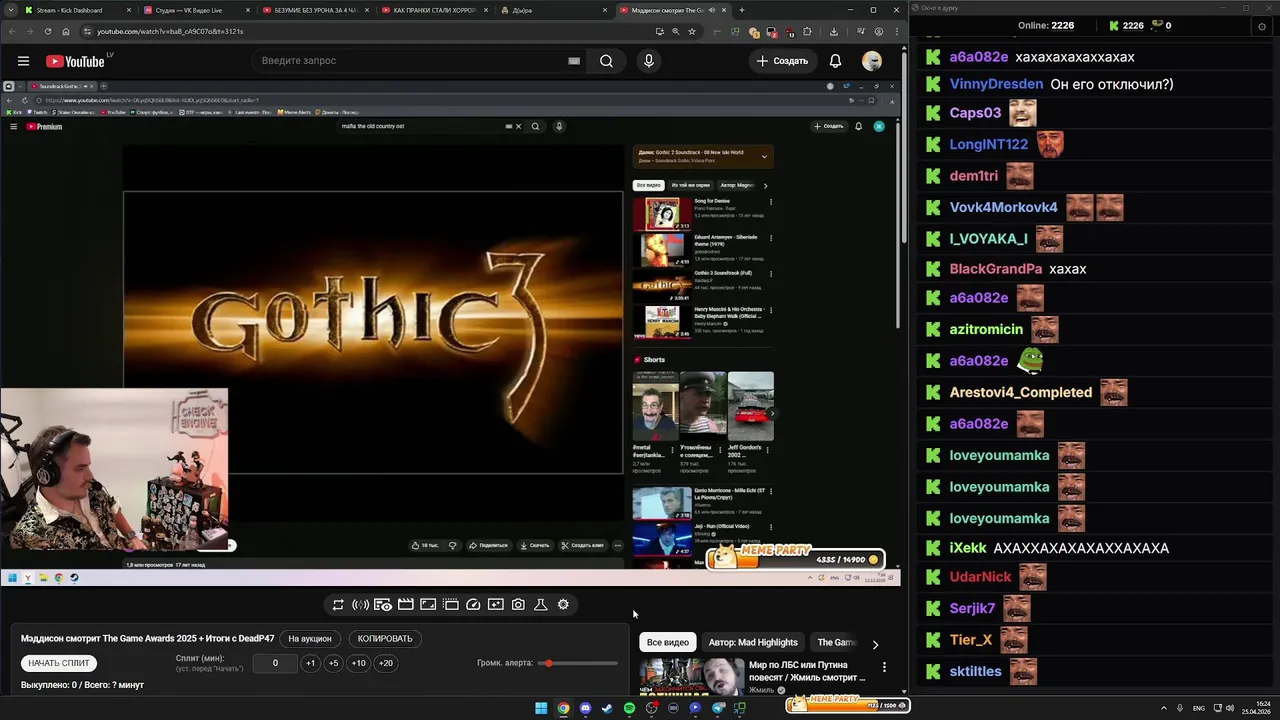
Task: Click the video filters plus-screen icon
Action: 496,604
